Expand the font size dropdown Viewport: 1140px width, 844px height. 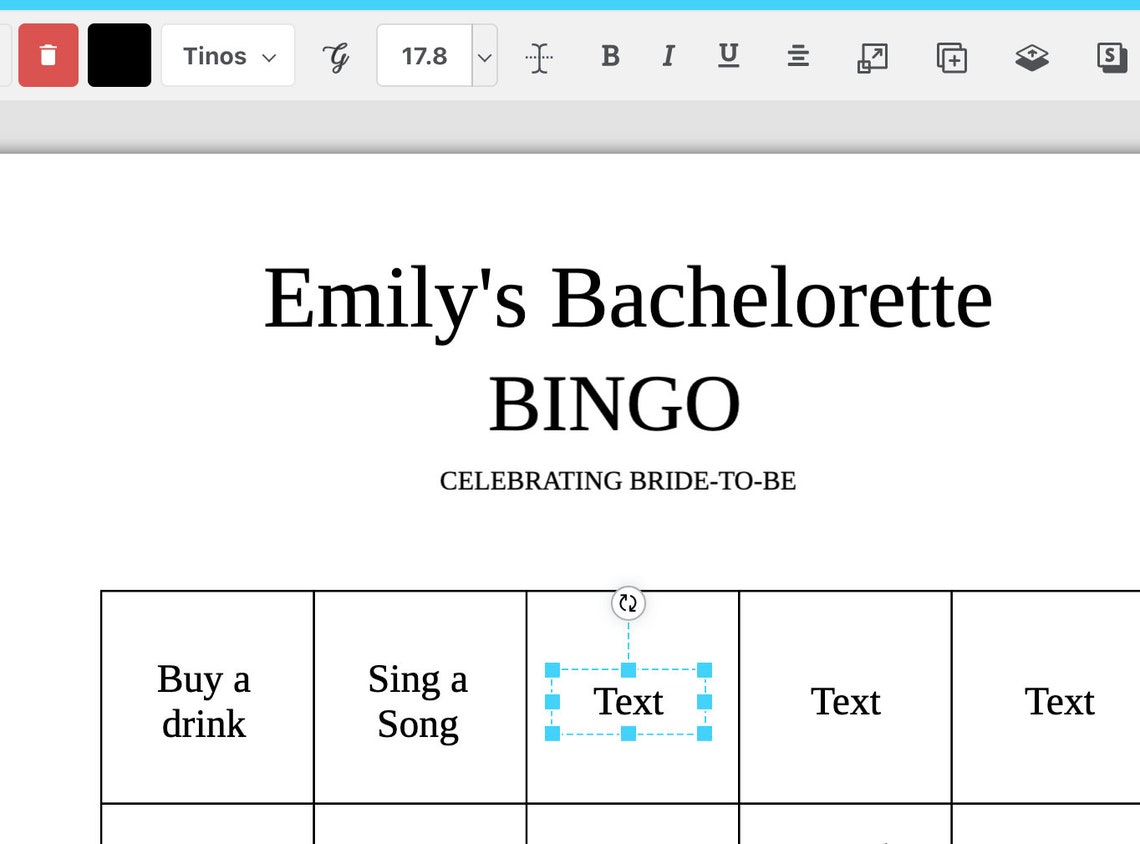point(484,56)
